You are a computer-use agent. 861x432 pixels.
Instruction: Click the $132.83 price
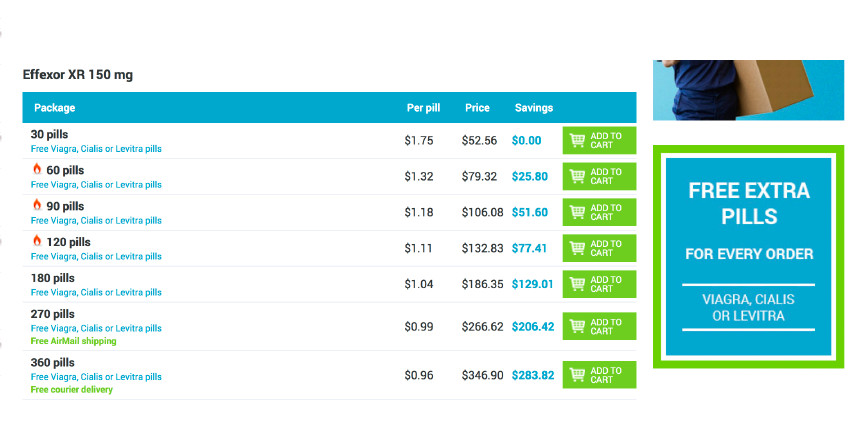(x=483, y=249)
